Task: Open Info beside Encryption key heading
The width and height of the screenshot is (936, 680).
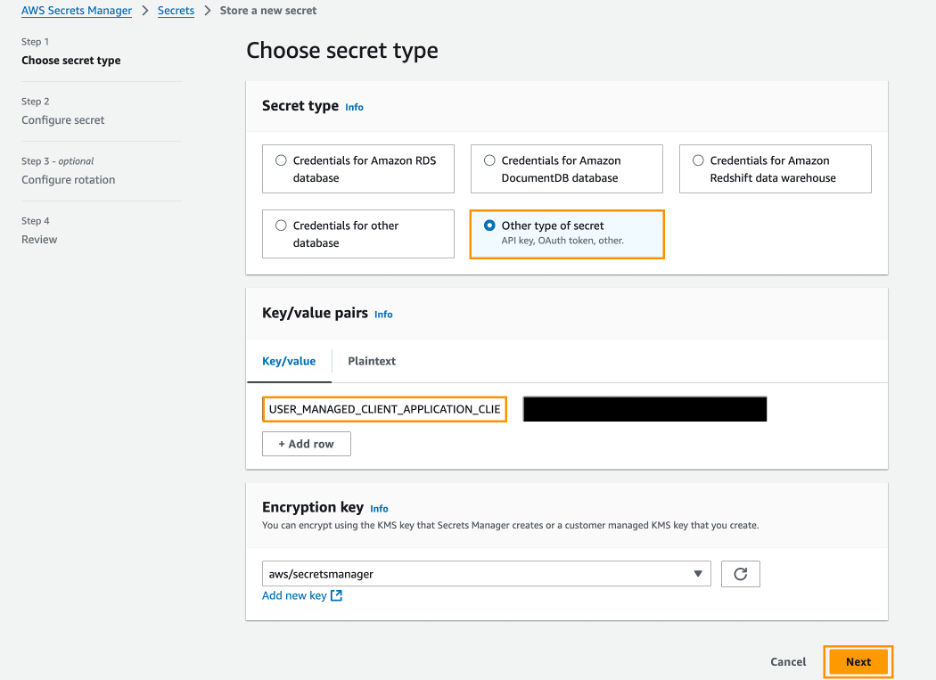Action: [x=379, y=508]
